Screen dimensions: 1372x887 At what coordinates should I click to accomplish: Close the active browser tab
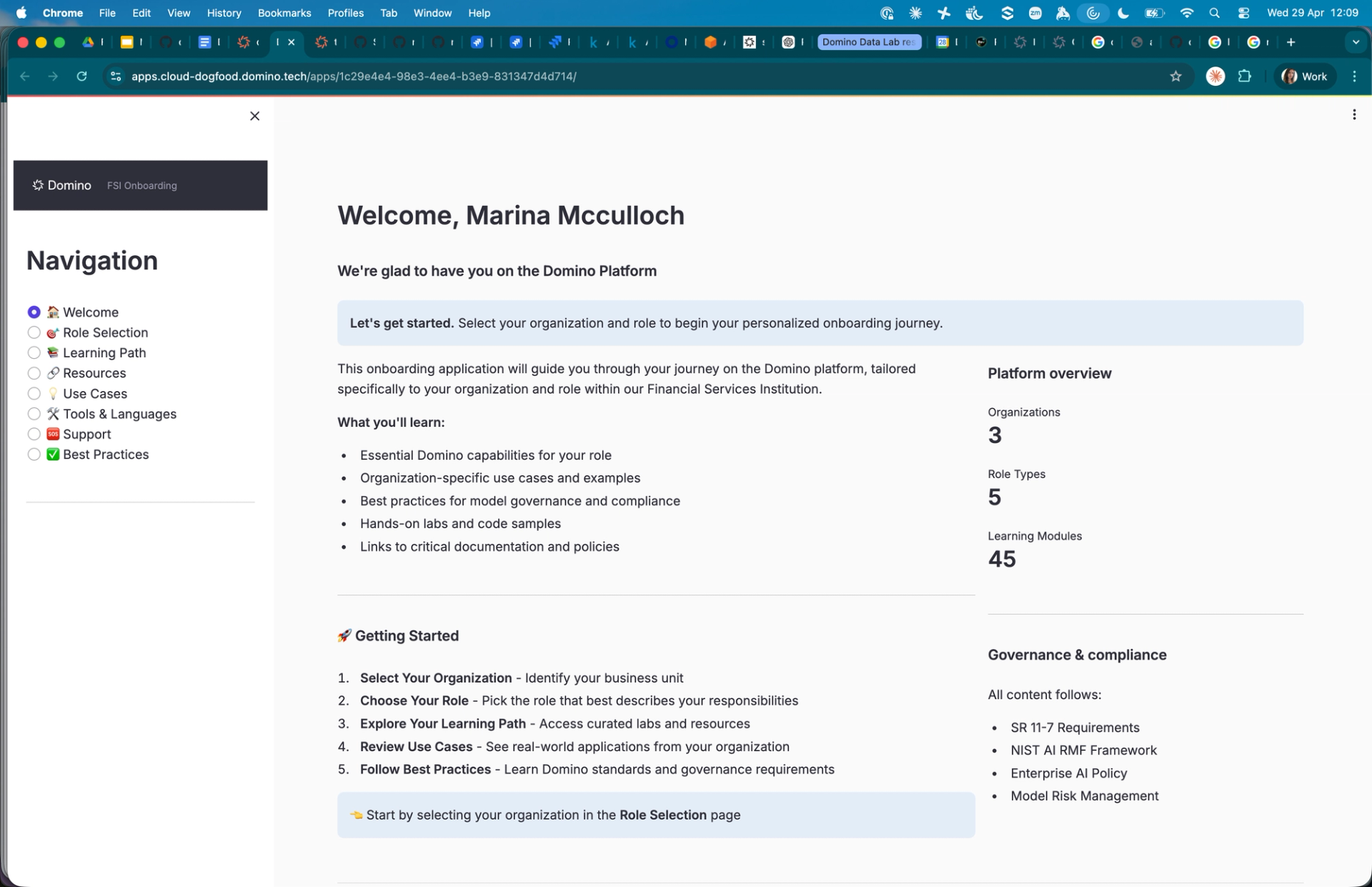coord(292,42)
